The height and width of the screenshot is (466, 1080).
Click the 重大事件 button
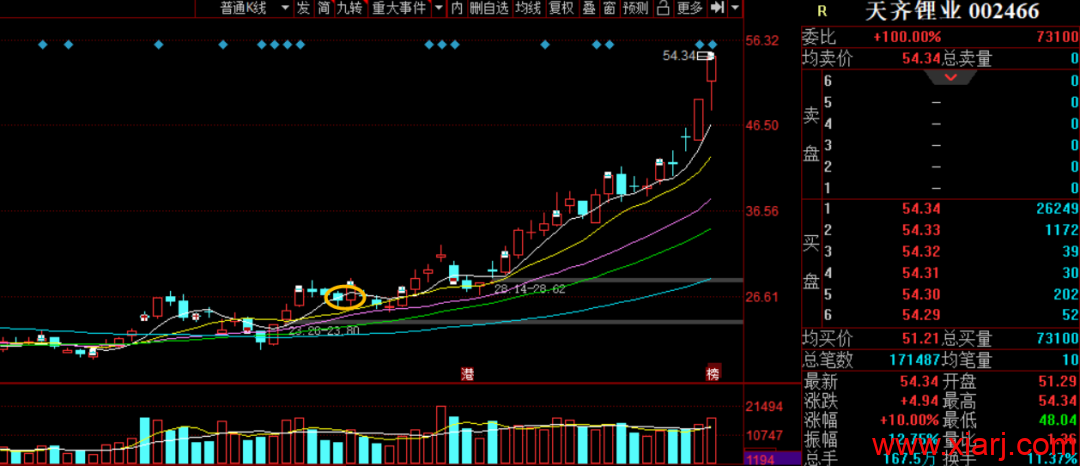[x=399, y=8]
